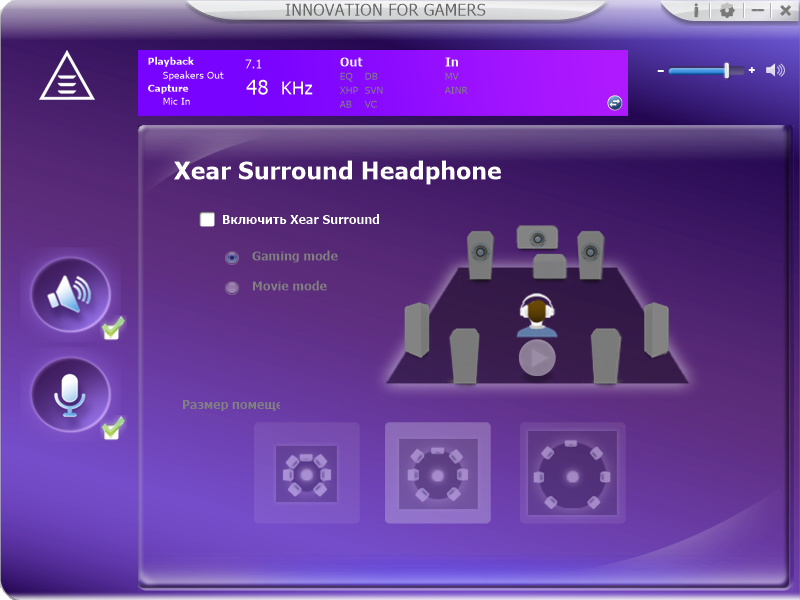Viewport: 800px width, 600px height.
Task: Click the AINR input indicator
Action: tap(456, 90)
